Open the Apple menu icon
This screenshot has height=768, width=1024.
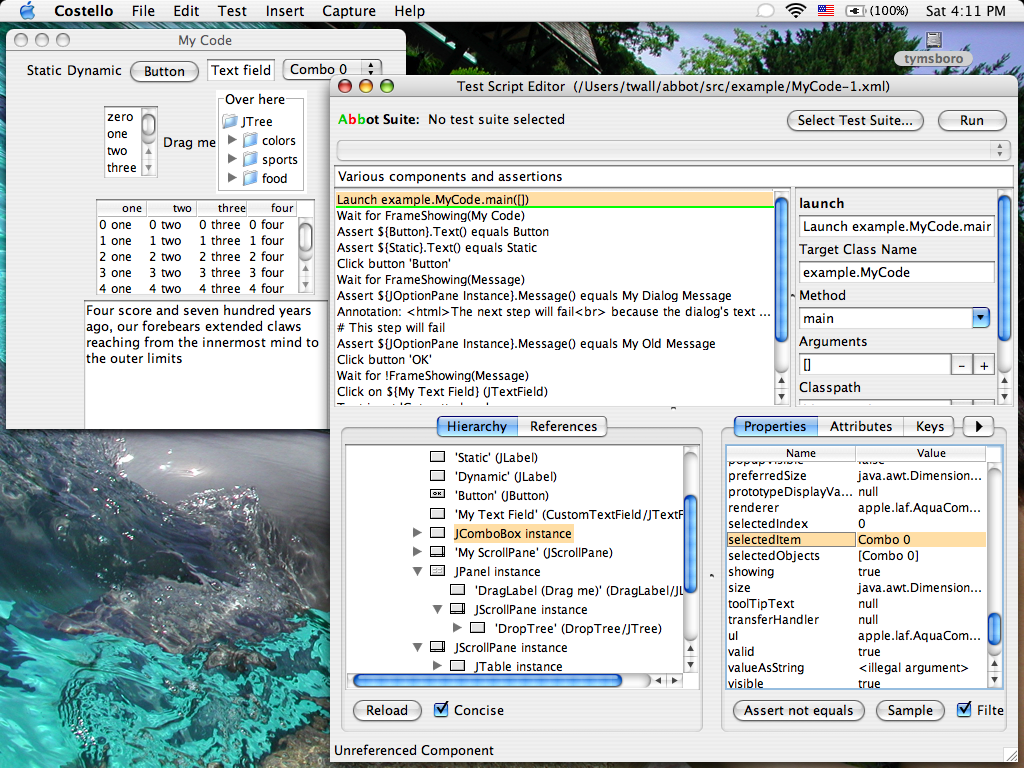click(x=27, y=11)
